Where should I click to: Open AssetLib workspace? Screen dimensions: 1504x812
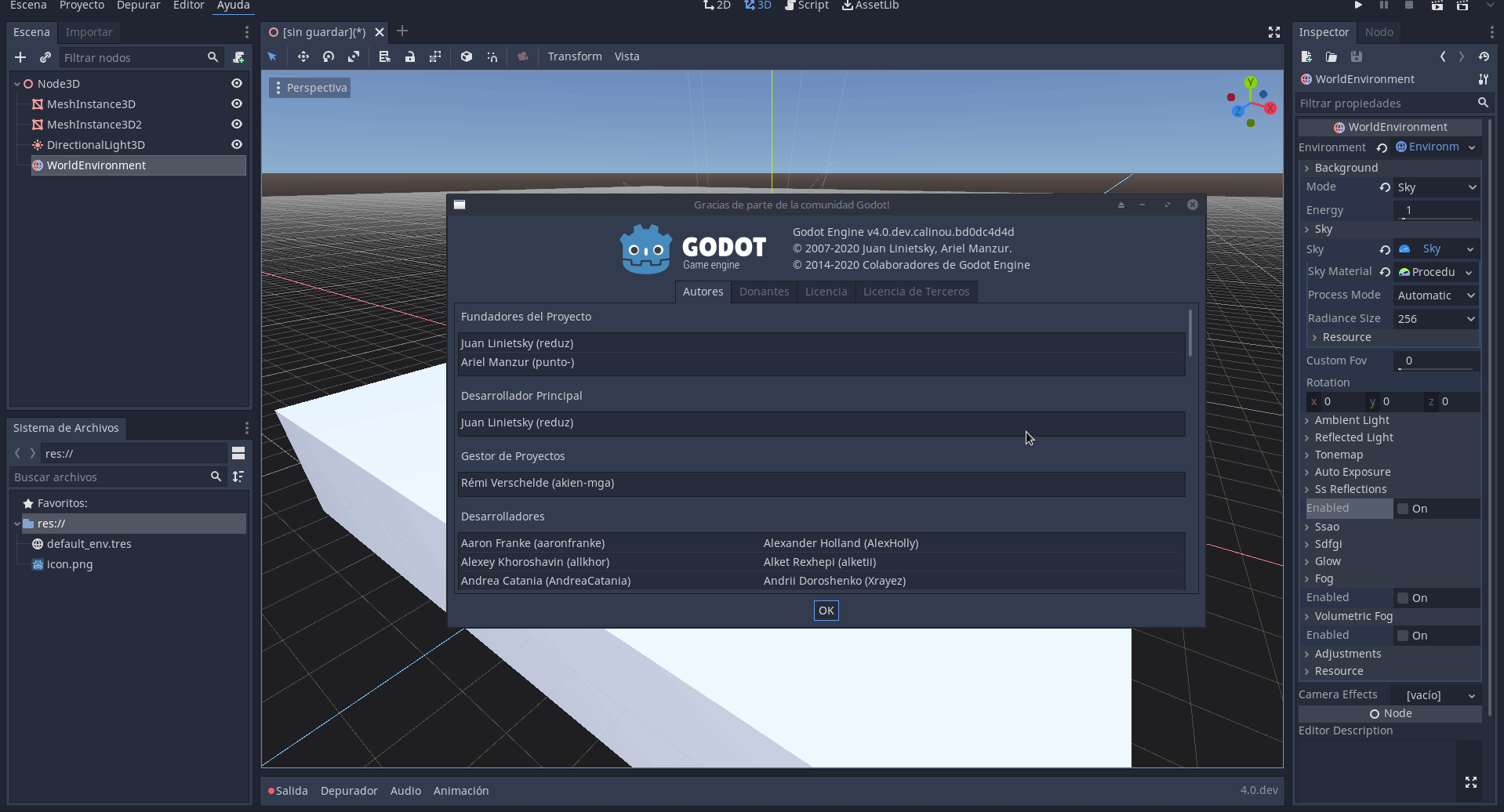pyautogui.click(x=870, y=5)
